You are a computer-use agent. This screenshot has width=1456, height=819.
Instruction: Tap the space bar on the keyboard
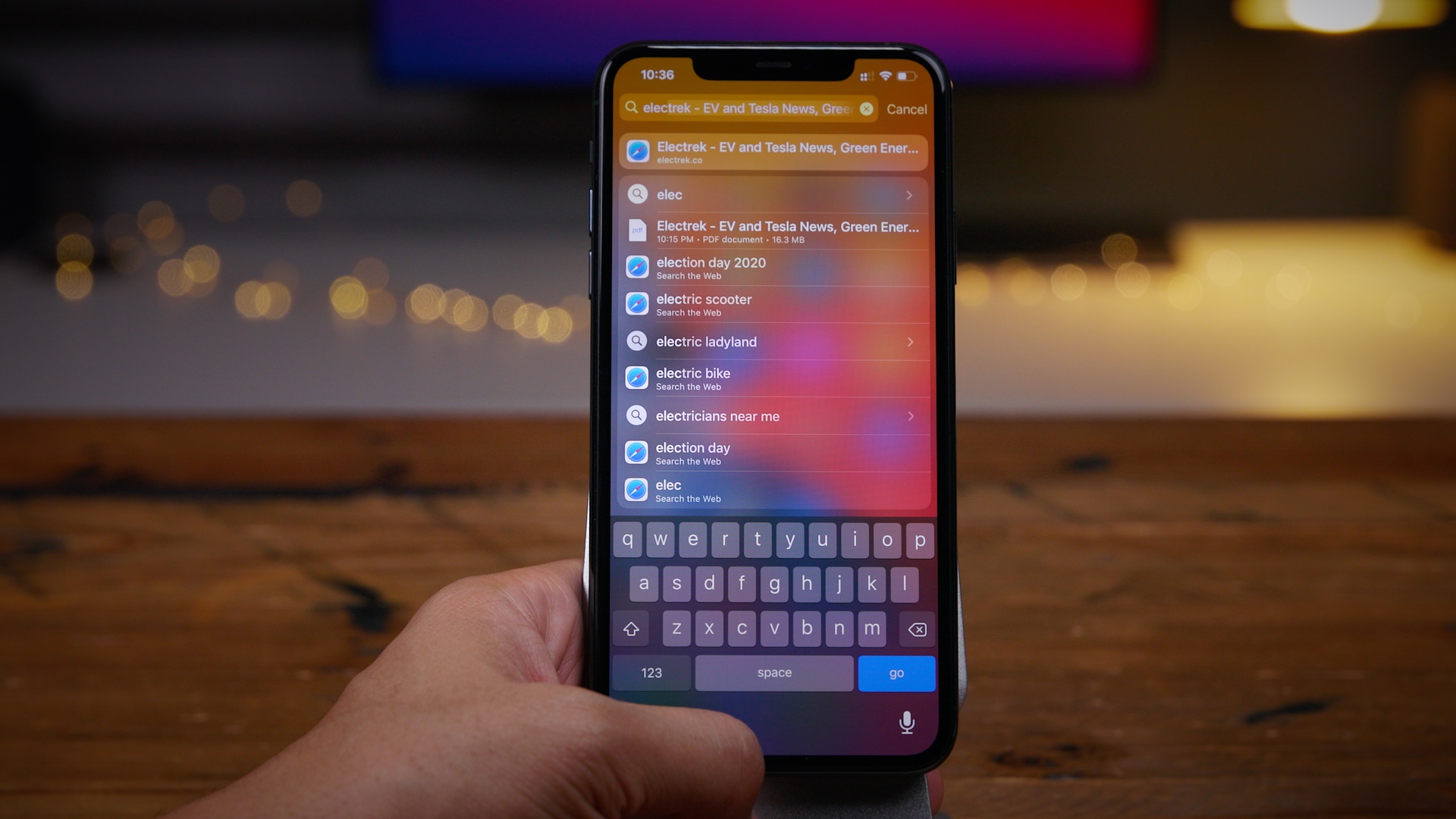coord(774,671)
